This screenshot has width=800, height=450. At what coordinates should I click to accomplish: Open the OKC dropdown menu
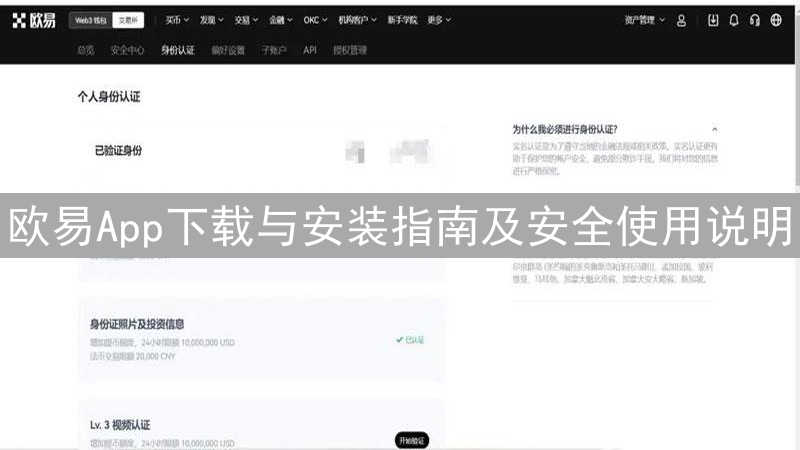[315, 20]
